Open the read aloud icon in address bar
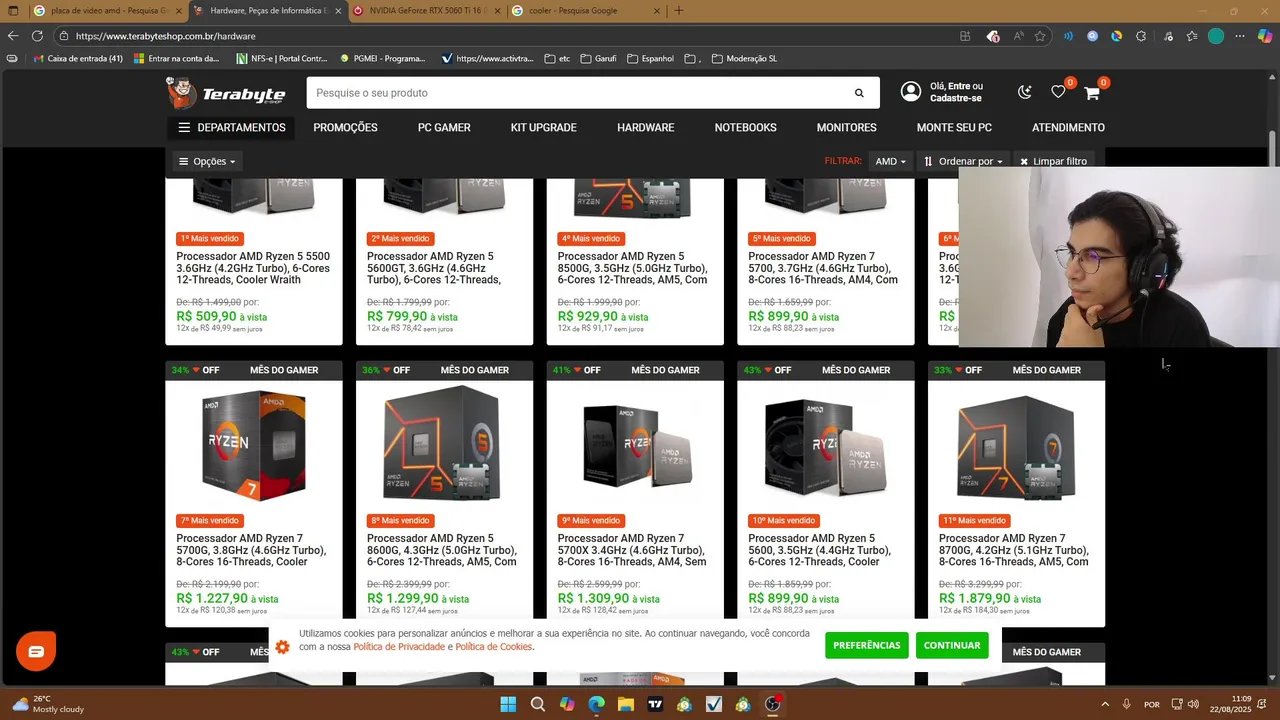 (x=1018, y=36)
